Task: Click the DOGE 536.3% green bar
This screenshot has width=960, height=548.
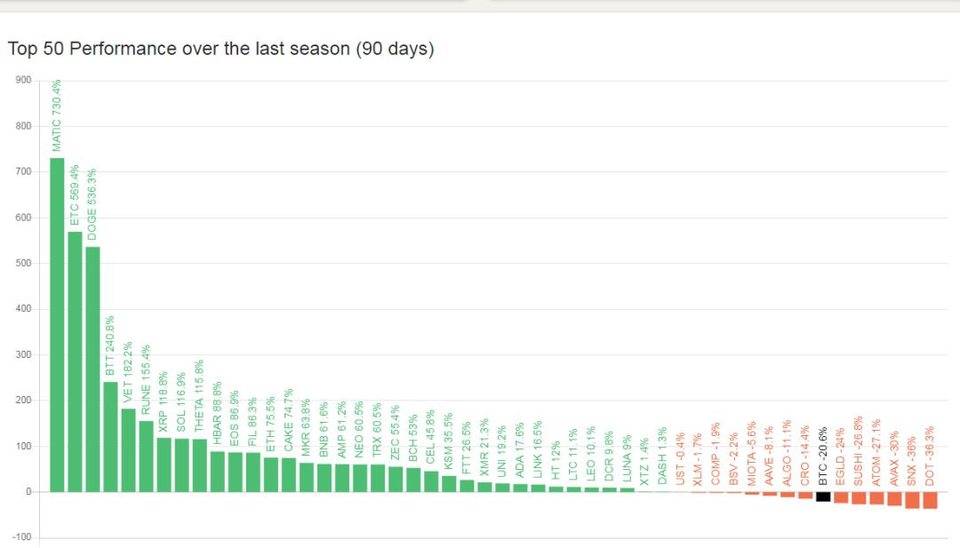Action: [x=92, y=369]
